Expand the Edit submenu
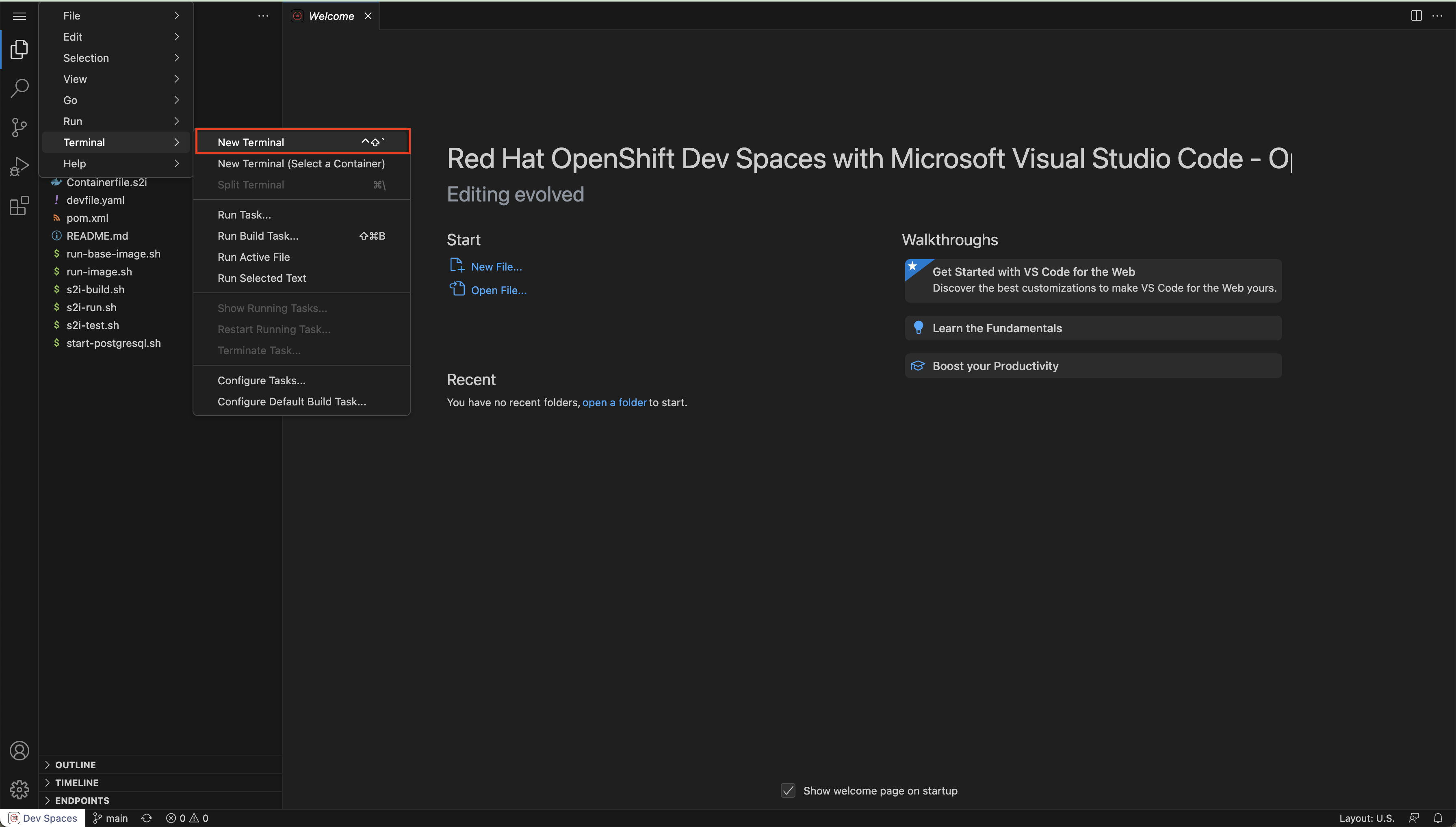The width and height of the screenshot is (1456, 827). pos(117,37)
